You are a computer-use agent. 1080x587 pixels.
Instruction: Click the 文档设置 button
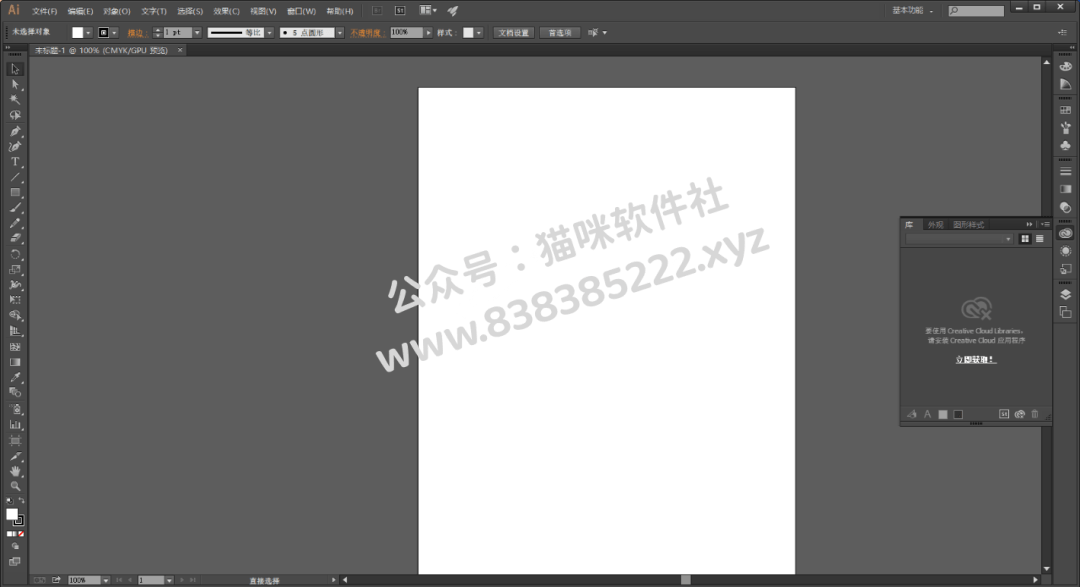pos(514,32)
